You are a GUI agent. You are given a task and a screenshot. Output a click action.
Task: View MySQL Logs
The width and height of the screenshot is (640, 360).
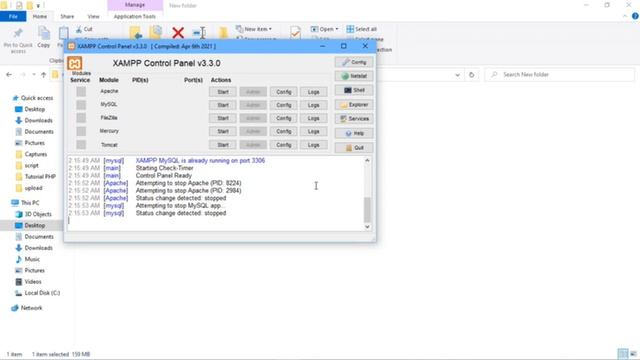click(x=313, y=105)
